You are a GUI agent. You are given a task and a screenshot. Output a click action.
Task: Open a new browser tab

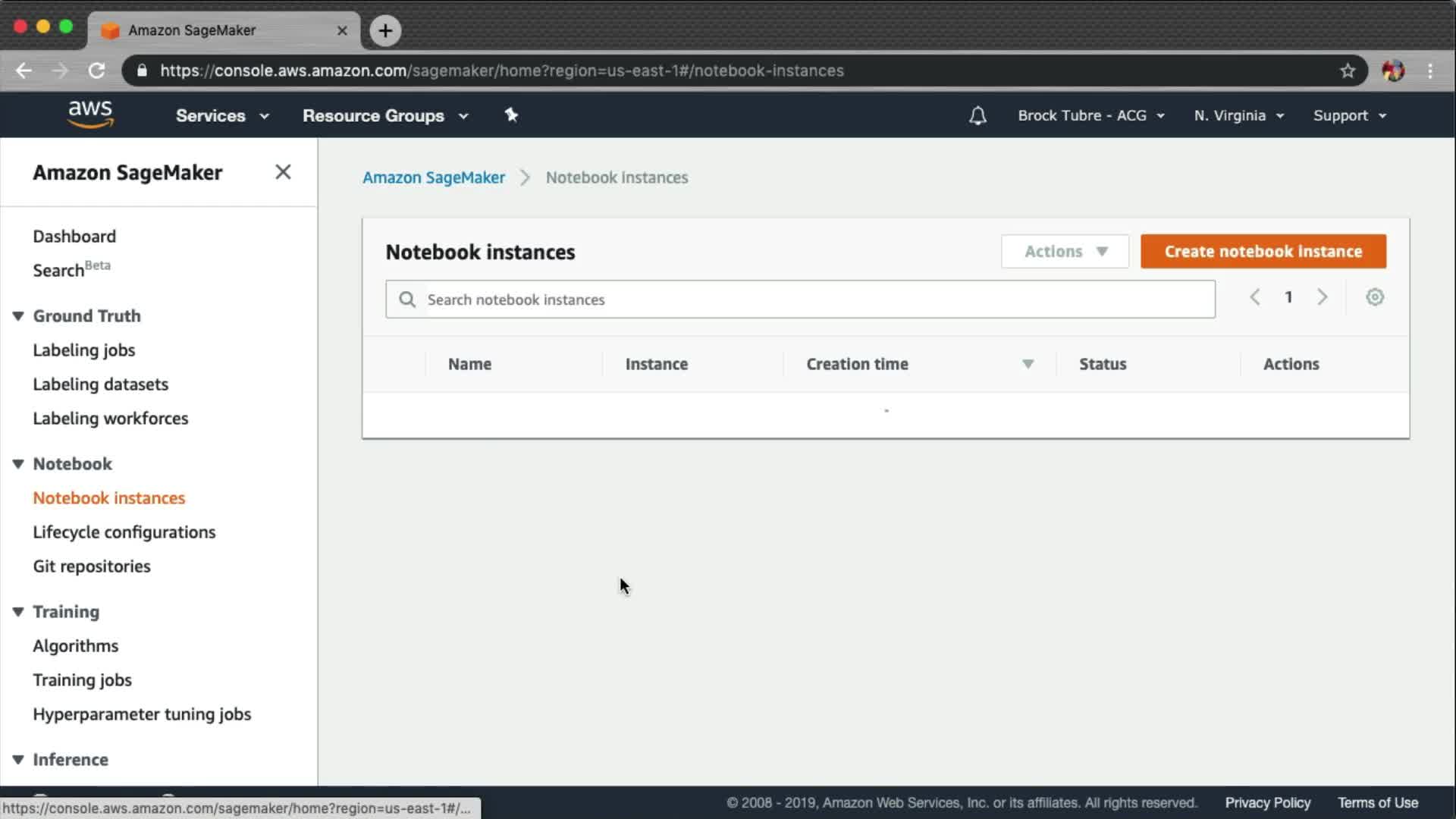[385, 30]
